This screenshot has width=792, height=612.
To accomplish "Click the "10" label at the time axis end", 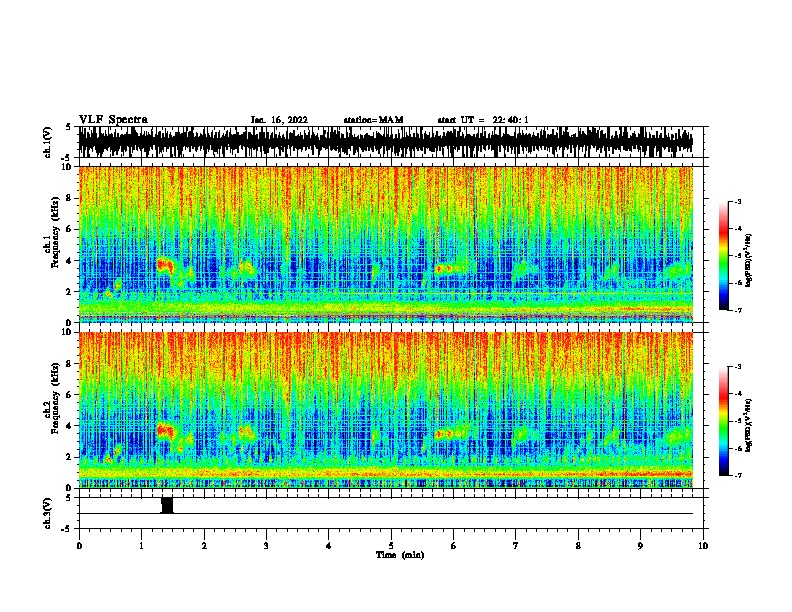I will pos(703,546).
